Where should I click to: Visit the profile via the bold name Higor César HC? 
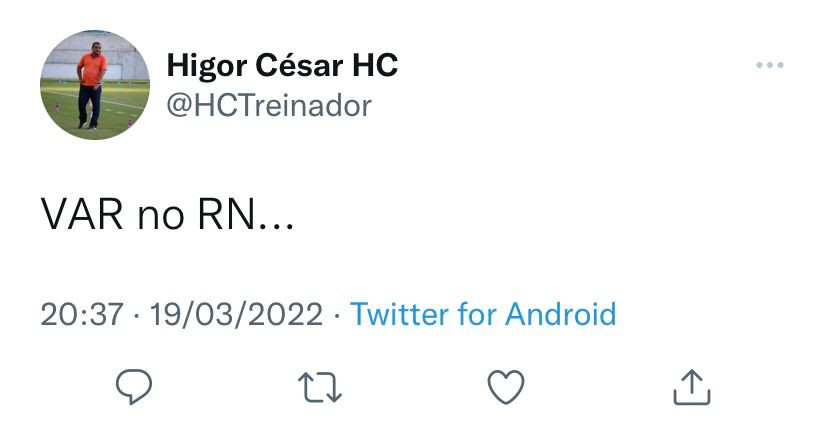282,65
